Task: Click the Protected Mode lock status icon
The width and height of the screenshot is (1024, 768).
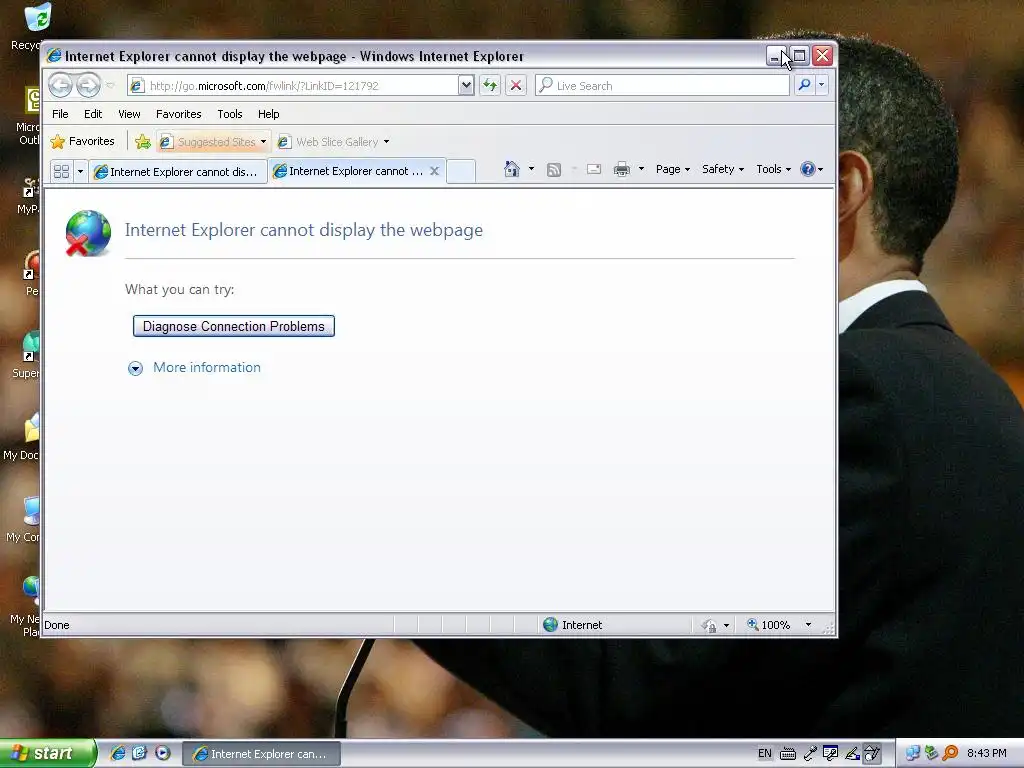Action: 709,626
